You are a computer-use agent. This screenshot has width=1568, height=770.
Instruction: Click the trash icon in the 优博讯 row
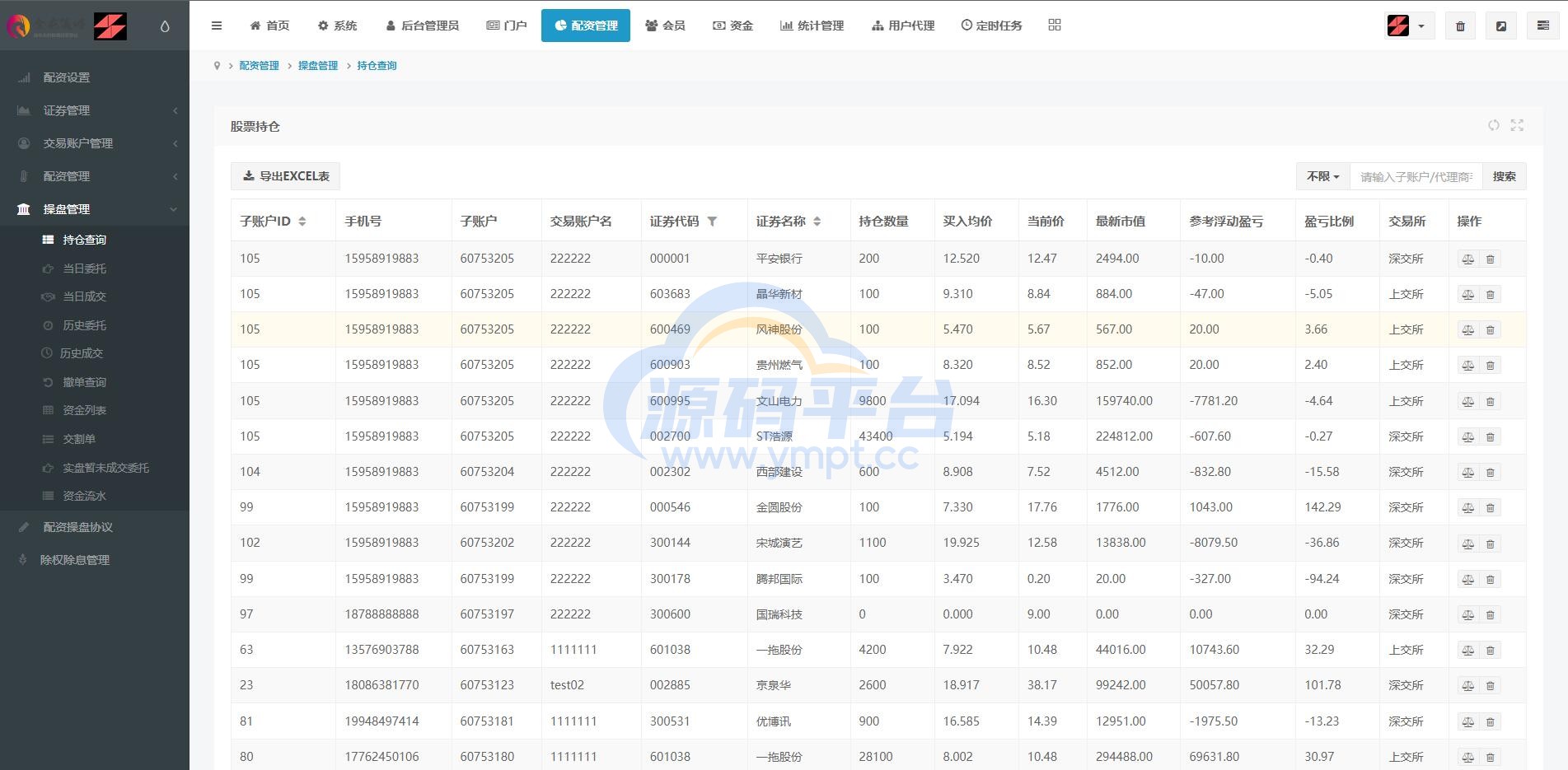[1490, 721]
